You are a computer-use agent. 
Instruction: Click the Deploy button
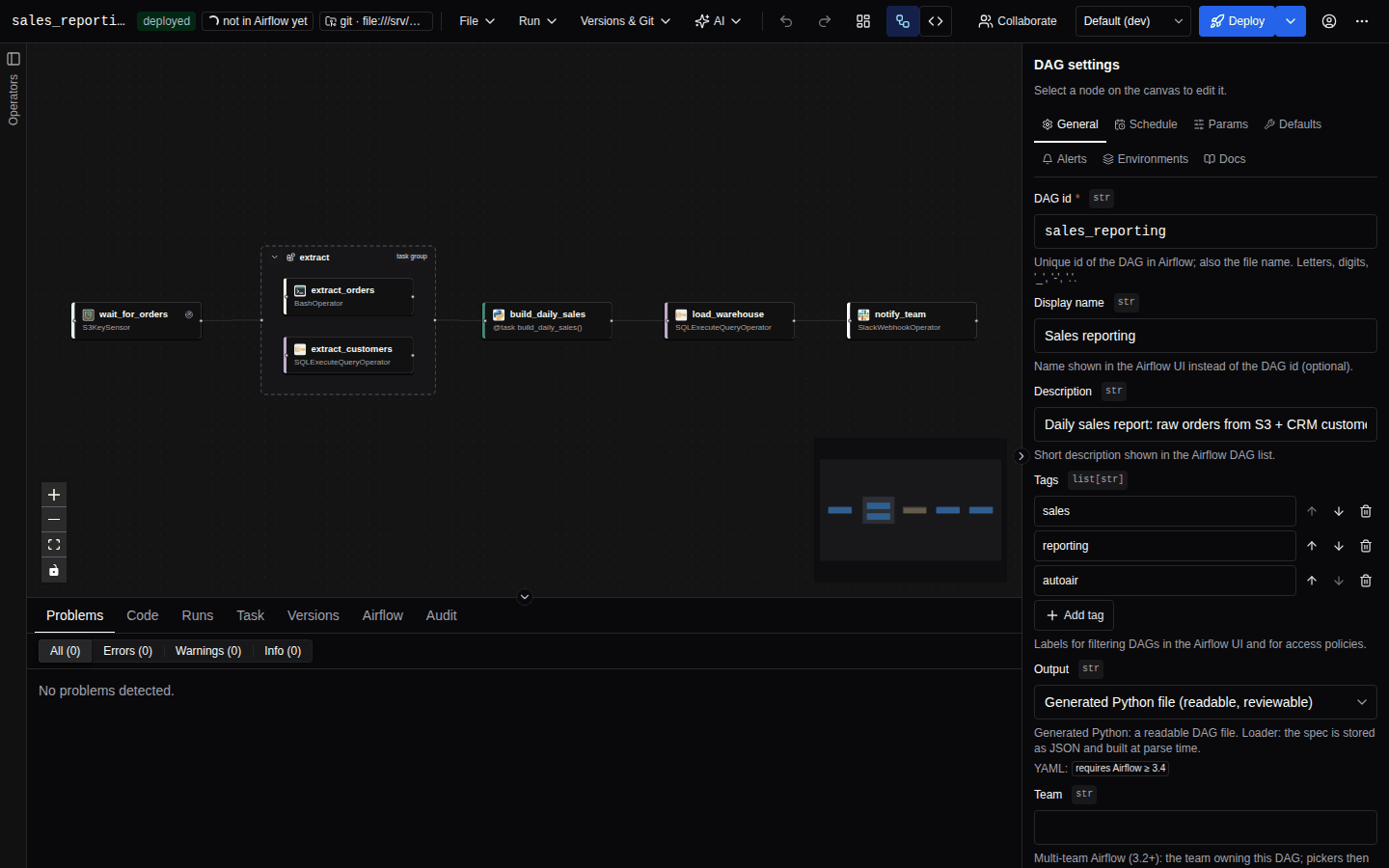(1238, 21)
